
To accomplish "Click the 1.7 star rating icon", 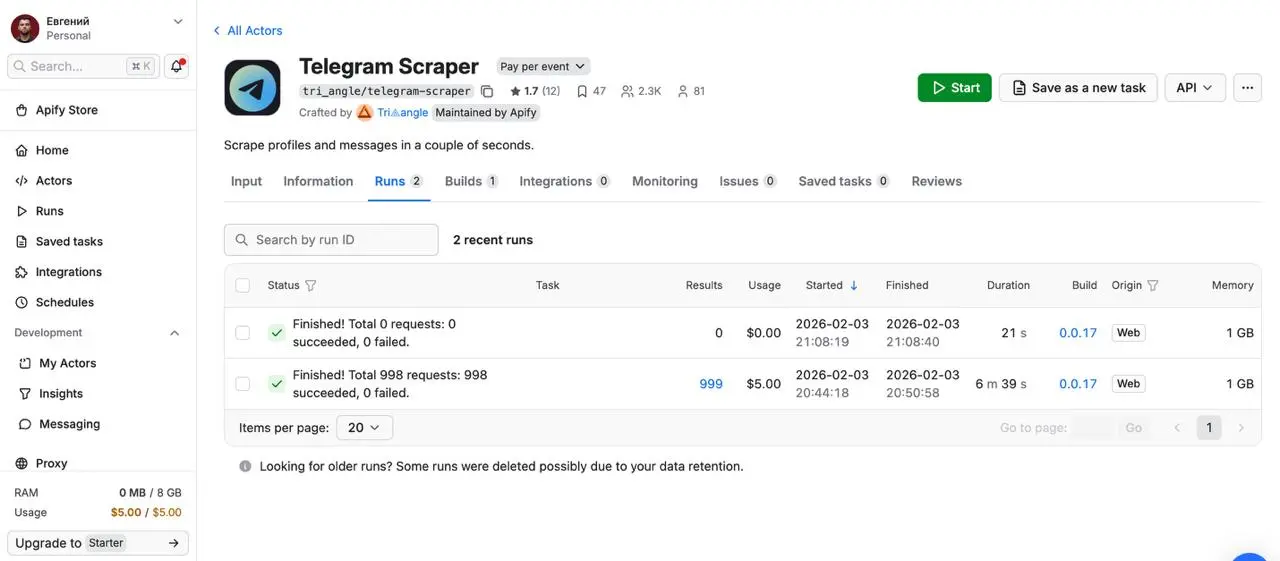I will tap(515, 91).
